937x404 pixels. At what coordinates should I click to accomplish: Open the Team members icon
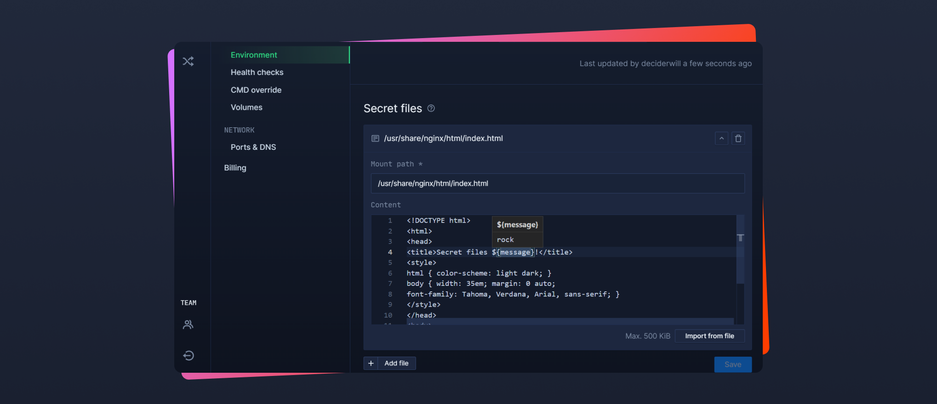188,325
